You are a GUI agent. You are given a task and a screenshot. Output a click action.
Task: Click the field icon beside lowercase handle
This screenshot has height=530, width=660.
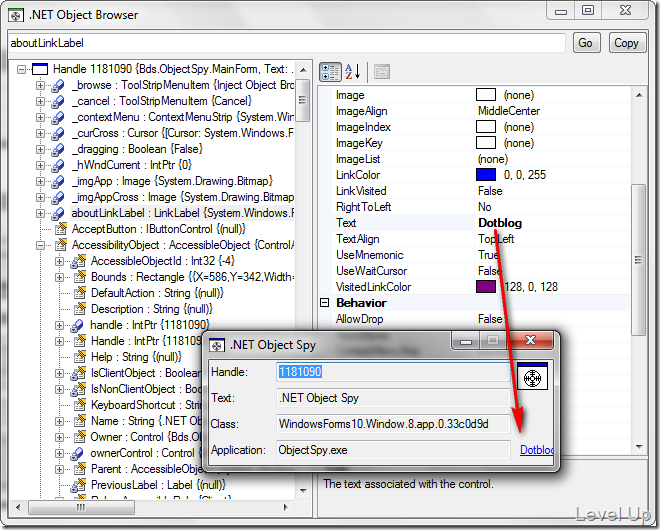[x=77, y=325]
